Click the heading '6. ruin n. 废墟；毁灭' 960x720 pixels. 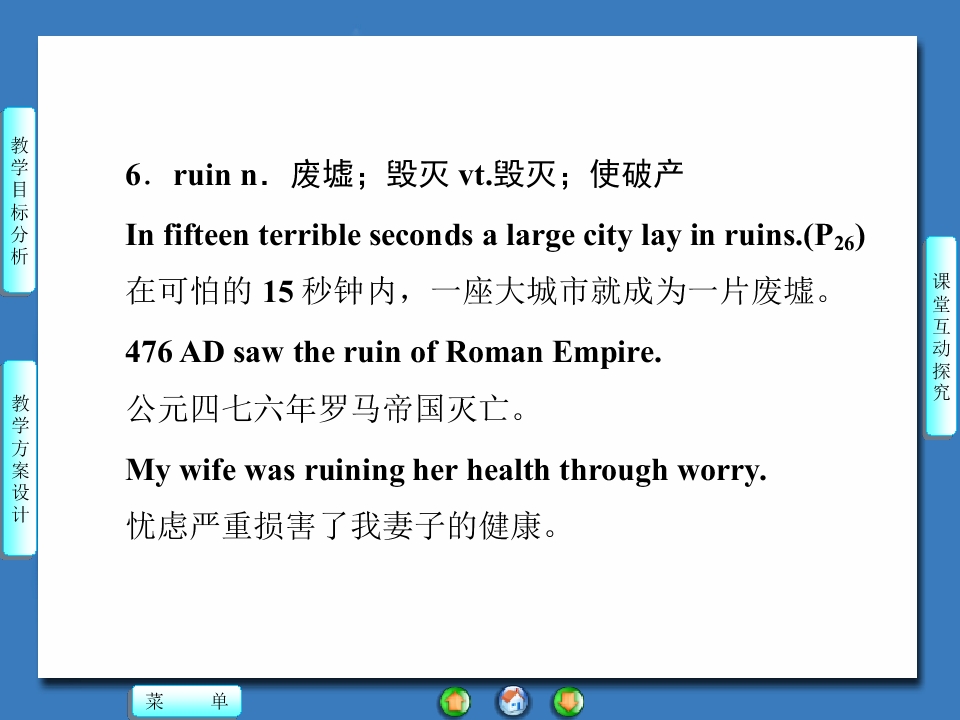[287, 175]
